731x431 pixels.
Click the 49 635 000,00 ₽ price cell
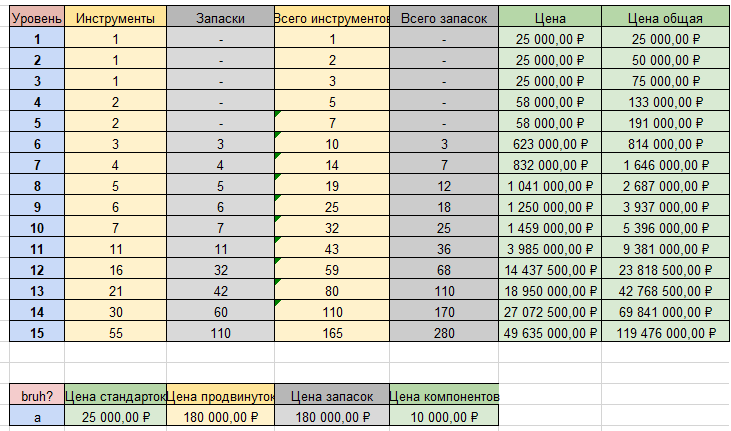(x=550, y=333)
